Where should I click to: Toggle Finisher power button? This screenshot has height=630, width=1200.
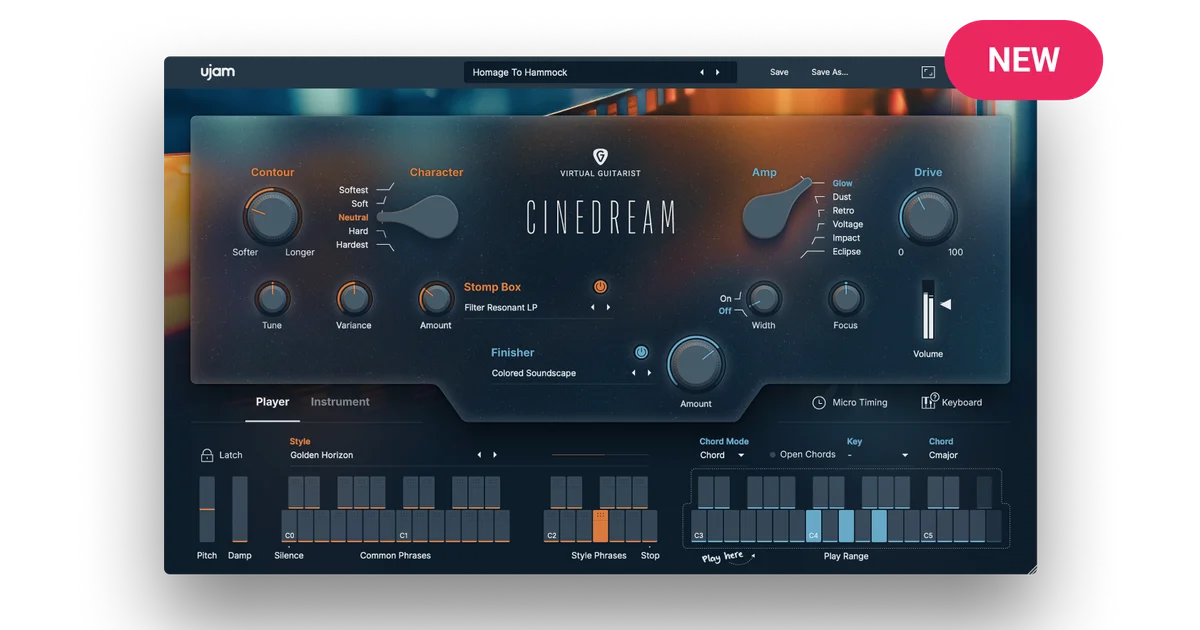[x=641, y=352]
